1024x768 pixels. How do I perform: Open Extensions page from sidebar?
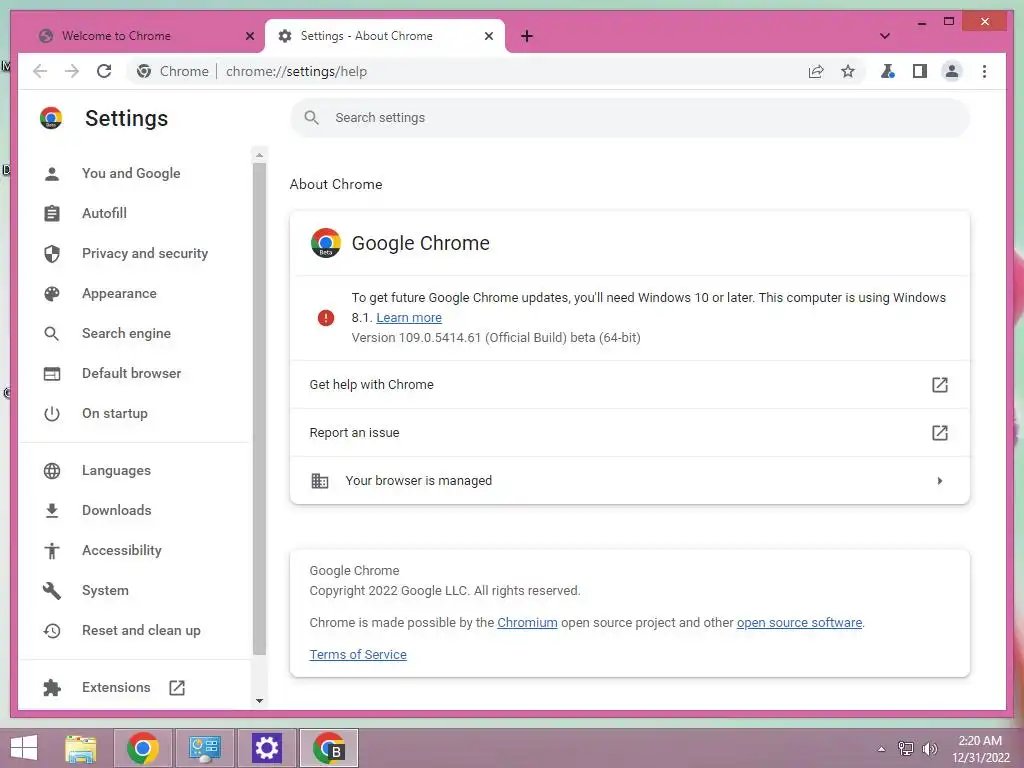116,687
